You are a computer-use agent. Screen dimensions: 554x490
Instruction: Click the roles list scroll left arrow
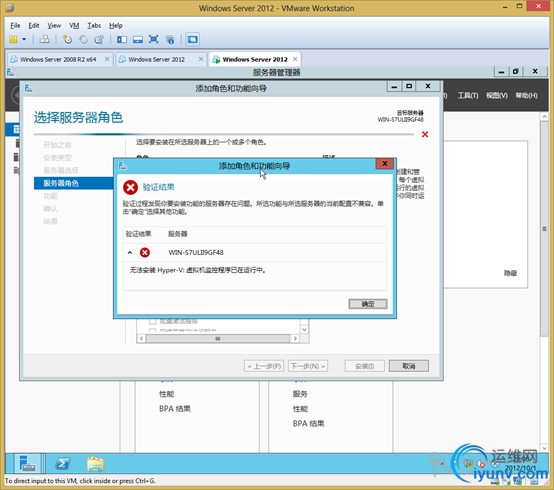point(141,338)
